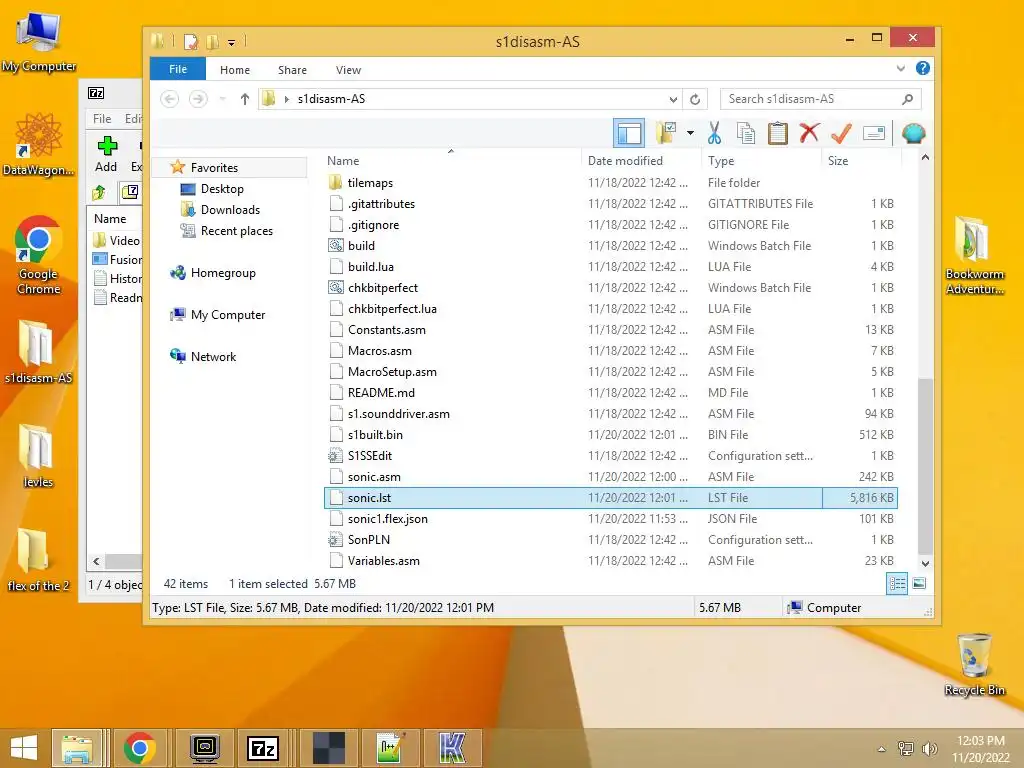Refresh the s1disasm-AS folder view
1024x768 pixels.
tap(695, 99)
